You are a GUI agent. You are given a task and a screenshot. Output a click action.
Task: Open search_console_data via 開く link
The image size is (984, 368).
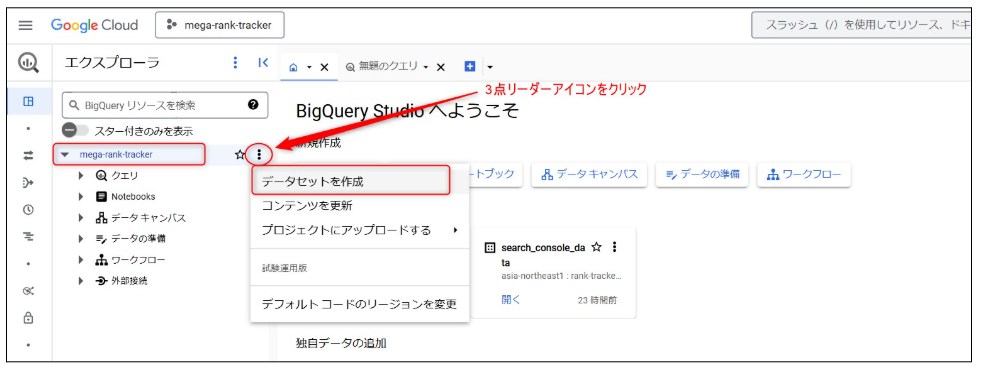(x=511, y=300)
